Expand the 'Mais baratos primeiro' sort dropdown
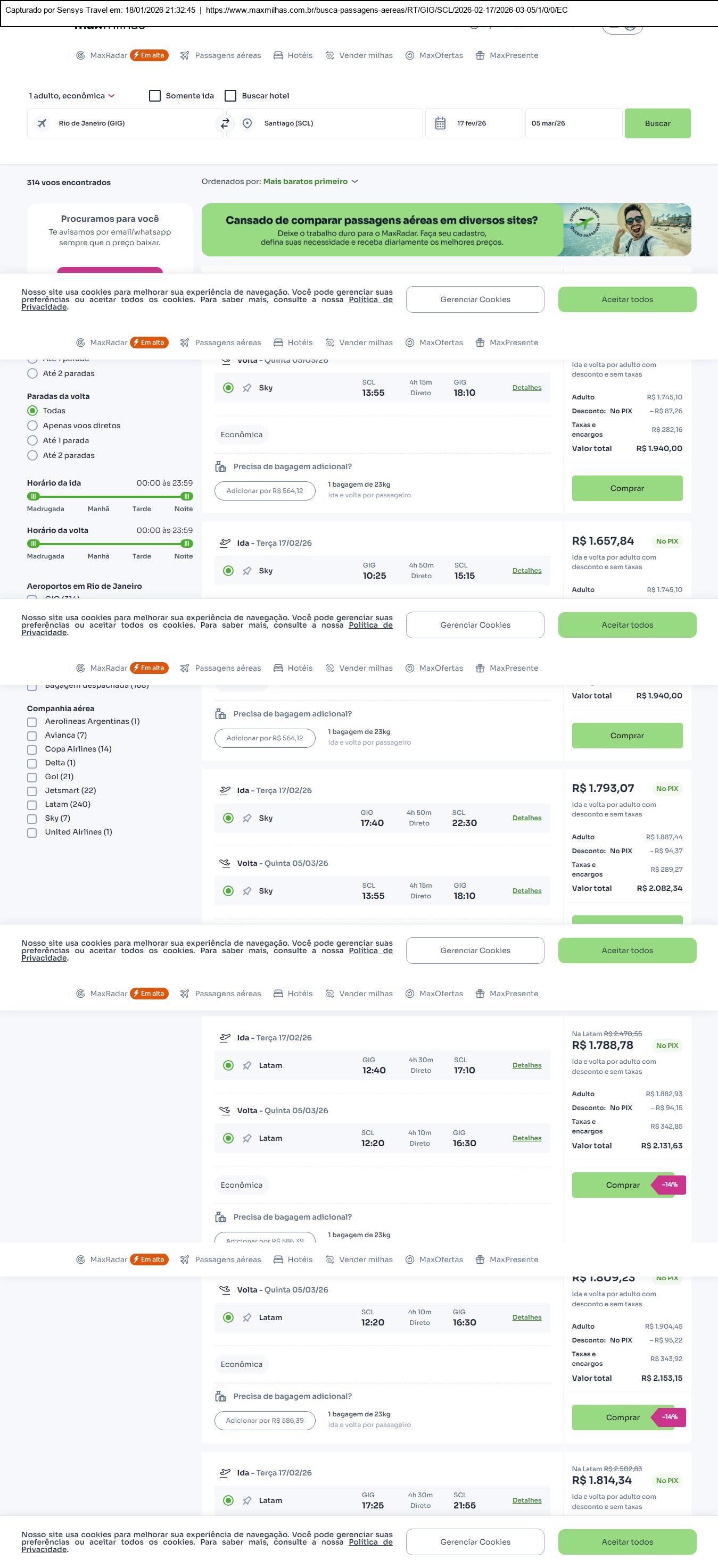 pyautogui.click(x=311, y=181)
